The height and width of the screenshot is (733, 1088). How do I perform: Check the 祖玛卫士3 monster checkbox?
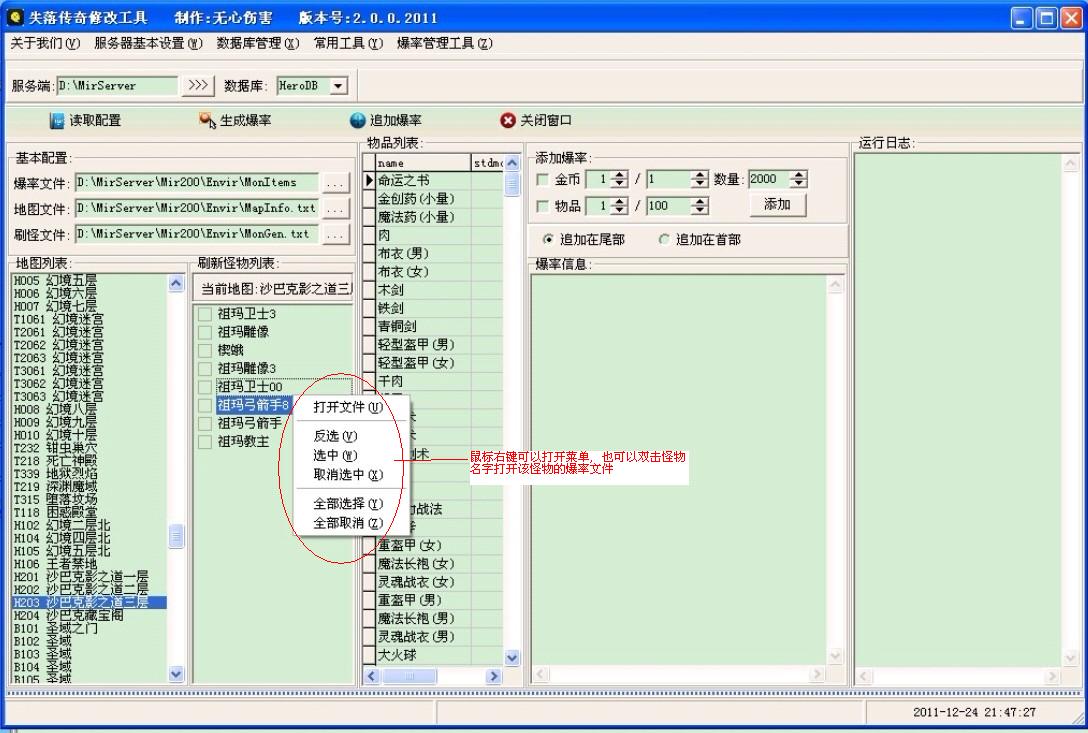pyautogui.click(x=205, y=314)
